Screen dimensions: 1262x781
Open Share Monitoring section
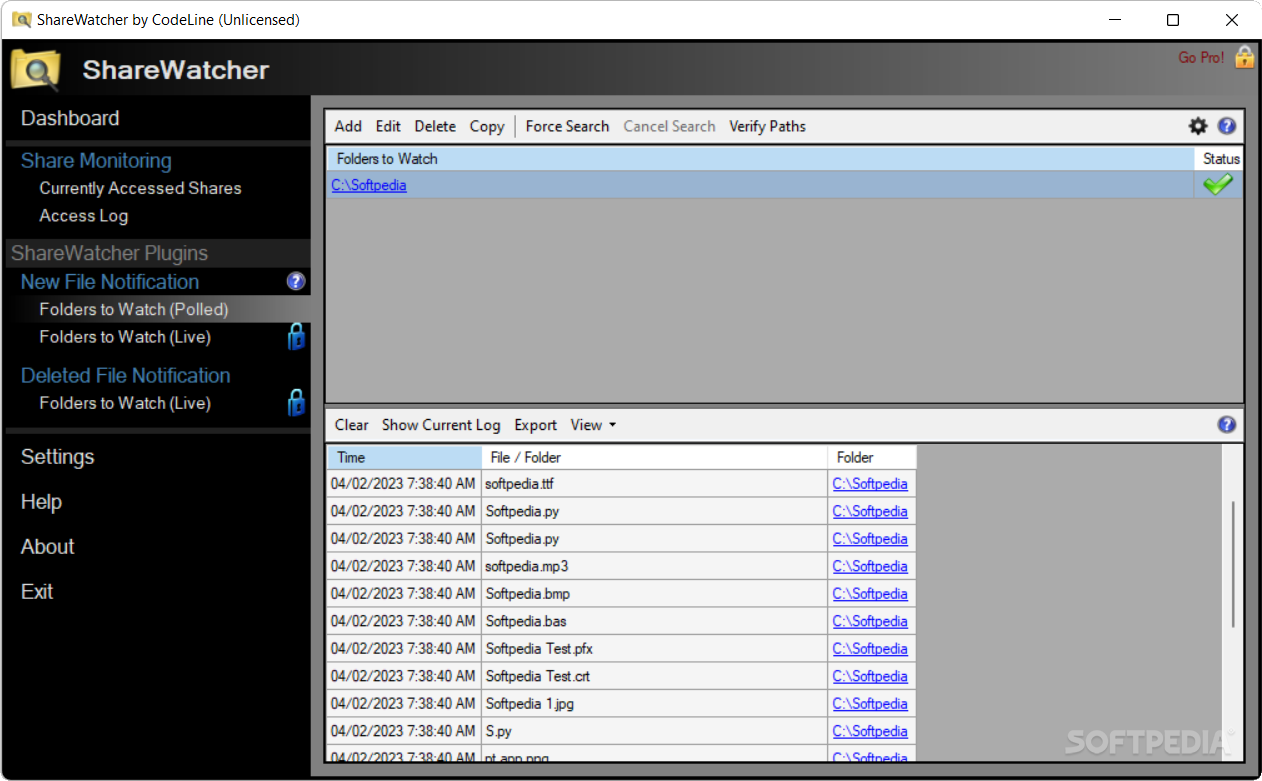(x=96, y=161)
